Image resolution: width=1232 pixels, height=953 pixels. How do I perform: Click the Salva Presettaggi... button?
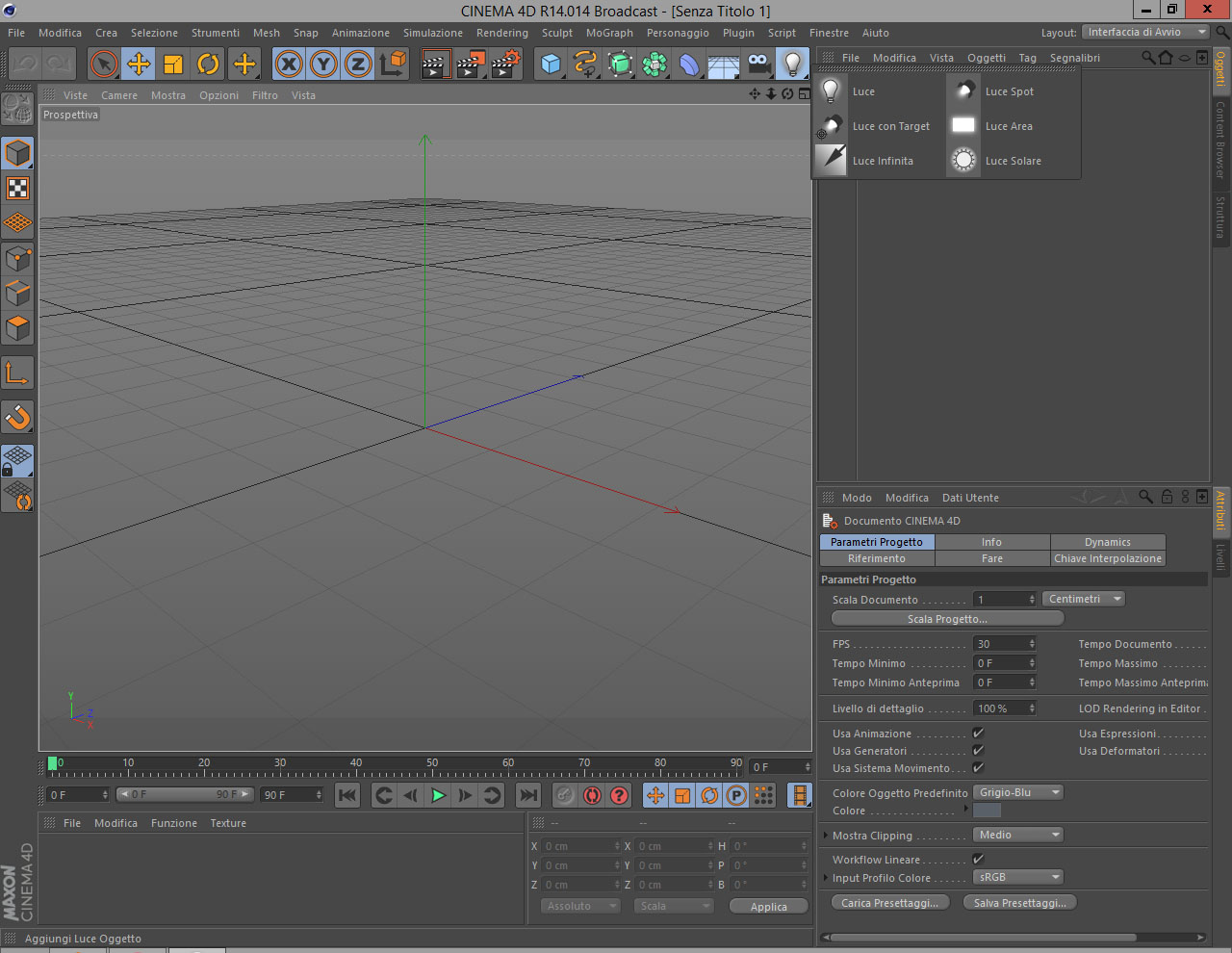pyautogui.click(x=1020, y=903)
